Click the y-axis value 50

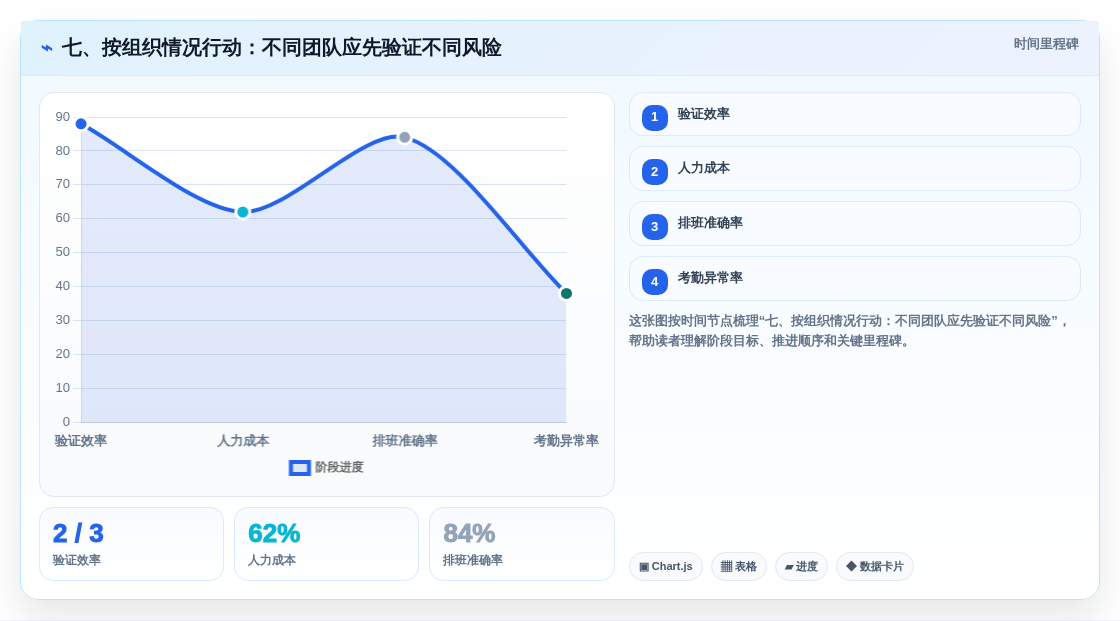[x=63, y=252]
